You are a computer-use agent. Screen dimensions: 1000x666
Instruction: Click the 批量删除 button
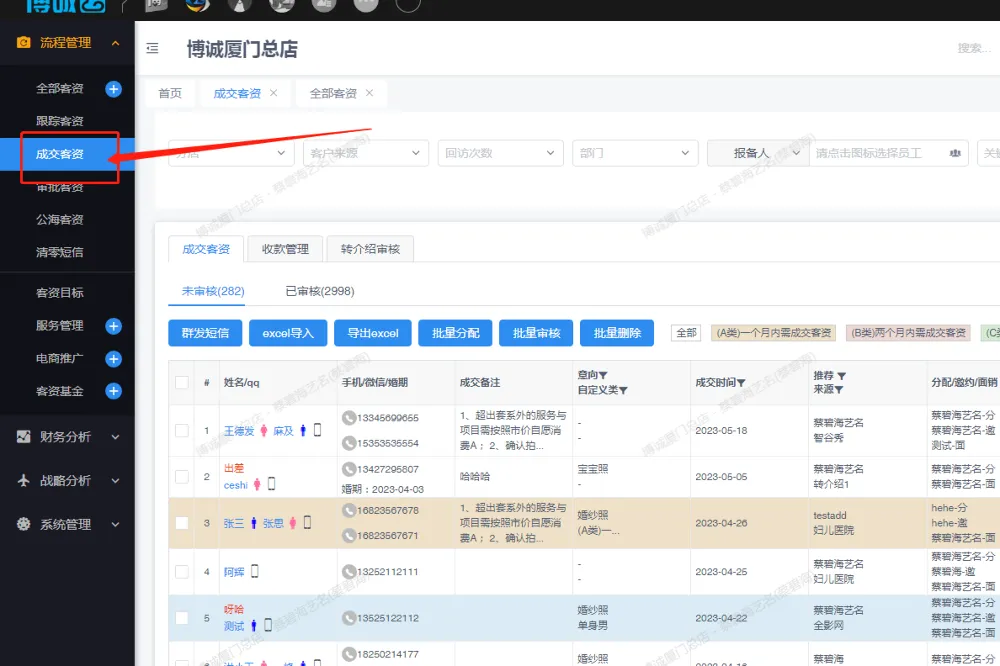(x=617, y=333)
